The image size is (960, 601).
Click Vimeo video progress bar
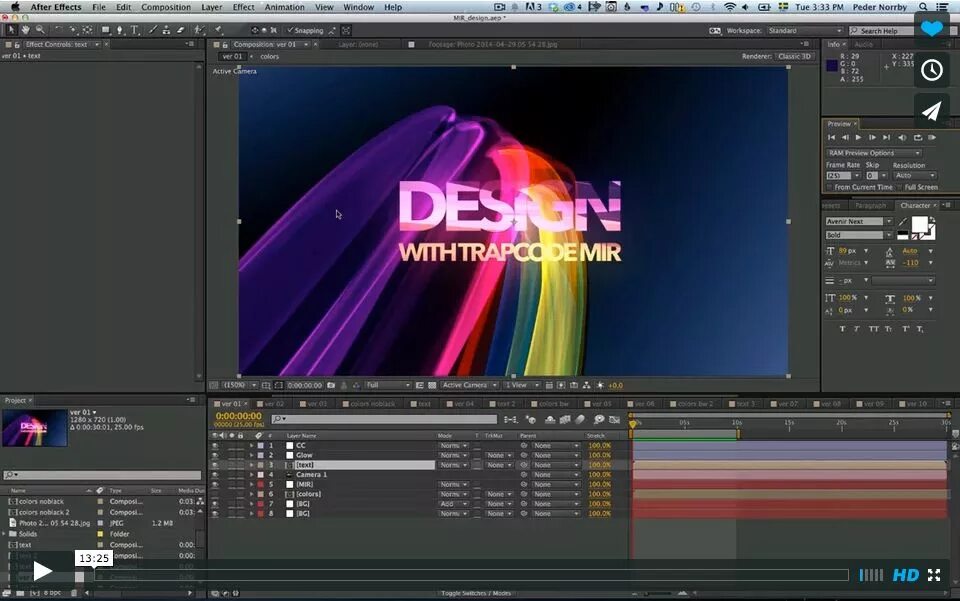(x=470, y=575)
